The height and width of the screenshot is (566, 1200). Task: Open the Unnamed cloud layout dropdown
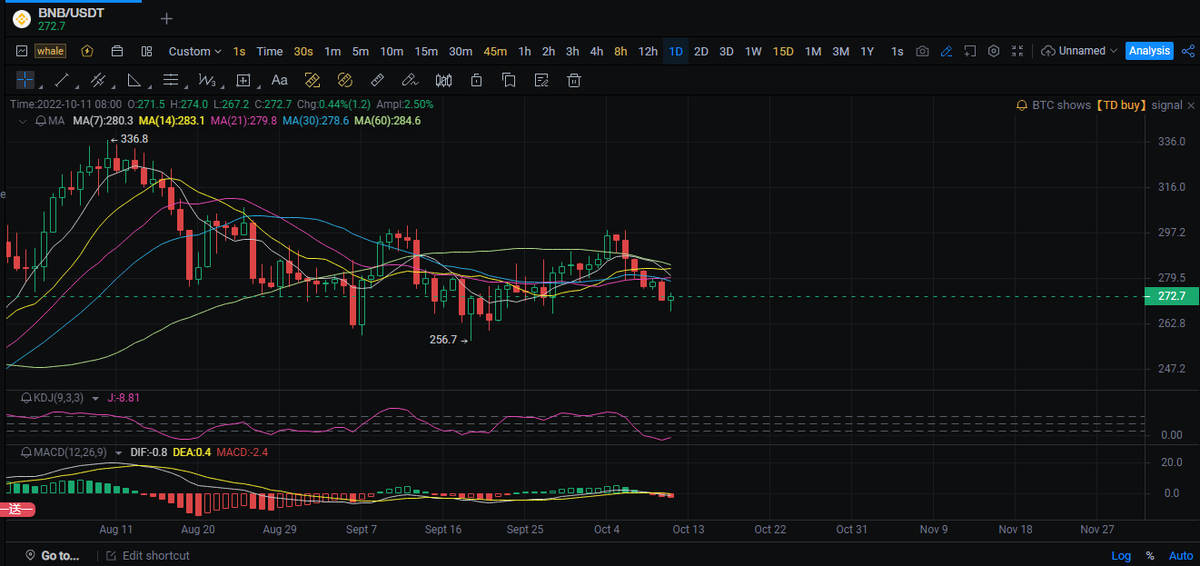pos(1079,51)
